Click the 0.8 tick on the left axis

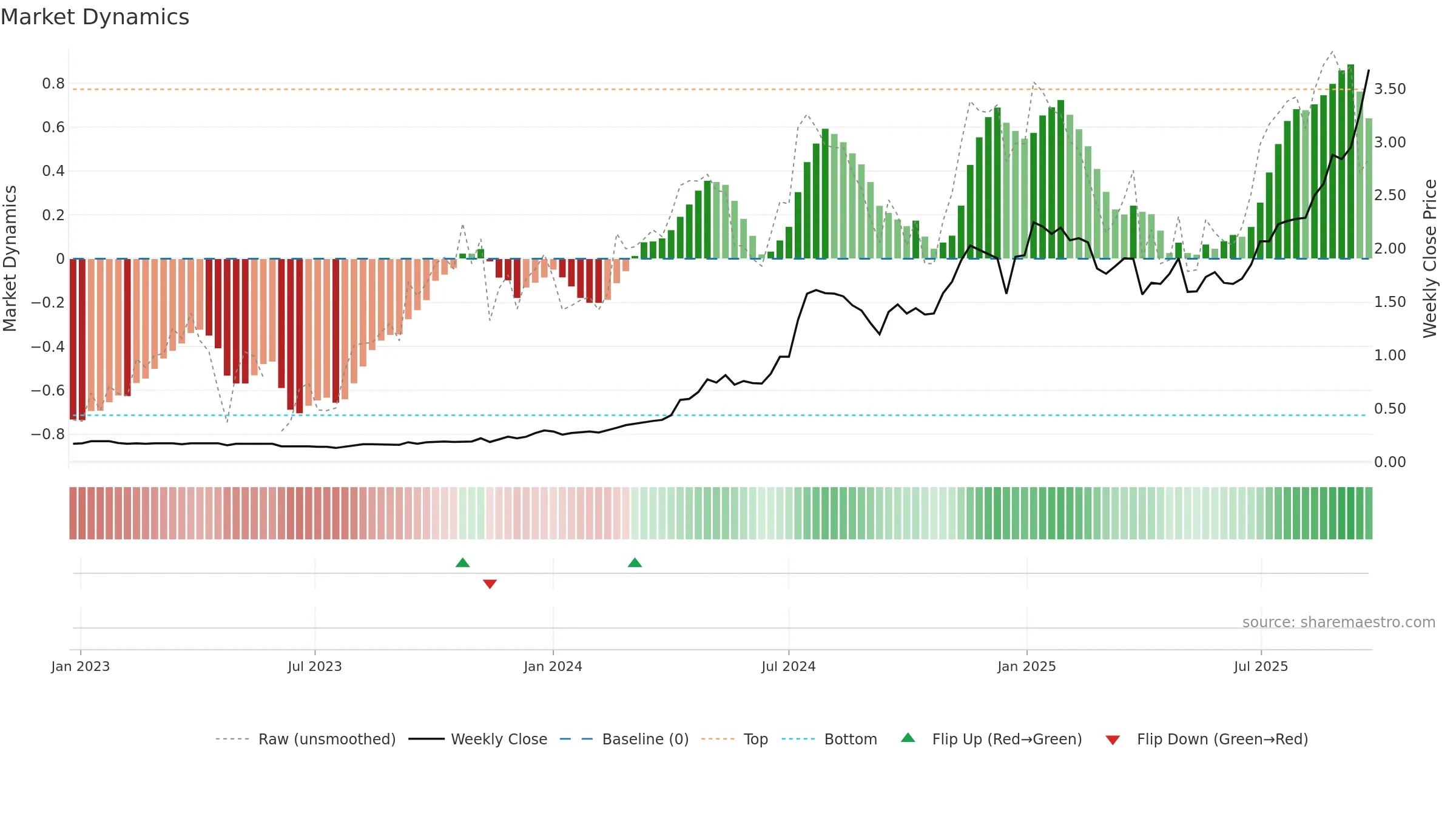(x=53, y=84)
